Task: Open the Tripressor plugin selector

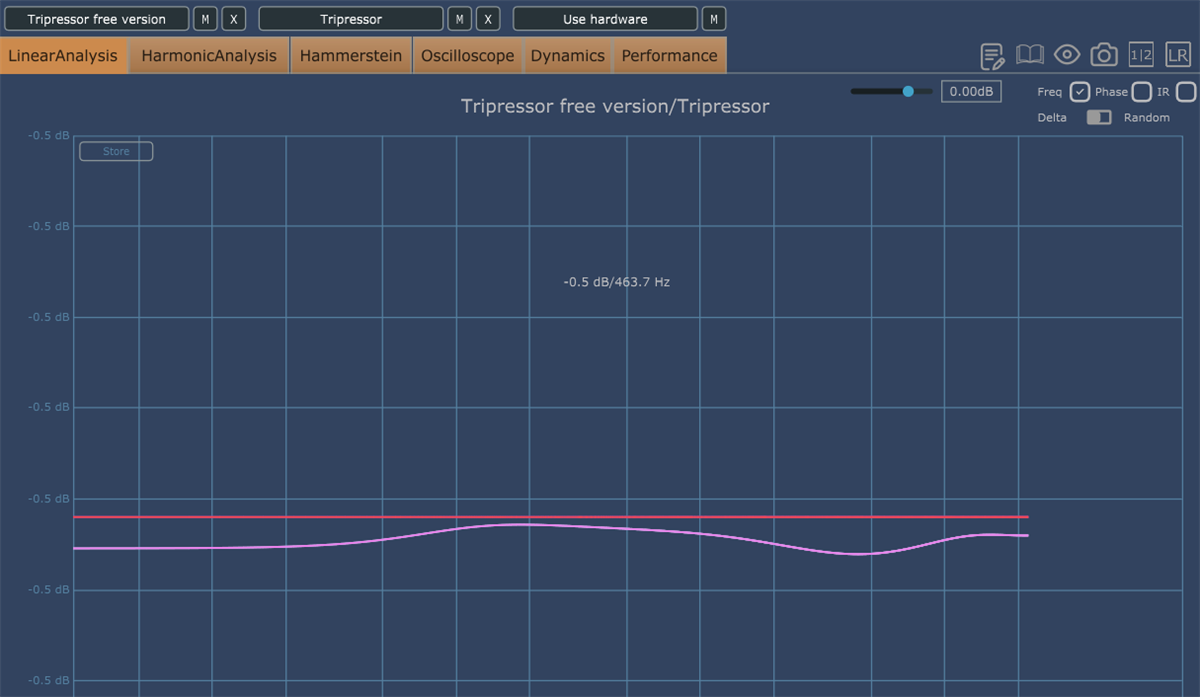Action: click(x=351, y=19)
